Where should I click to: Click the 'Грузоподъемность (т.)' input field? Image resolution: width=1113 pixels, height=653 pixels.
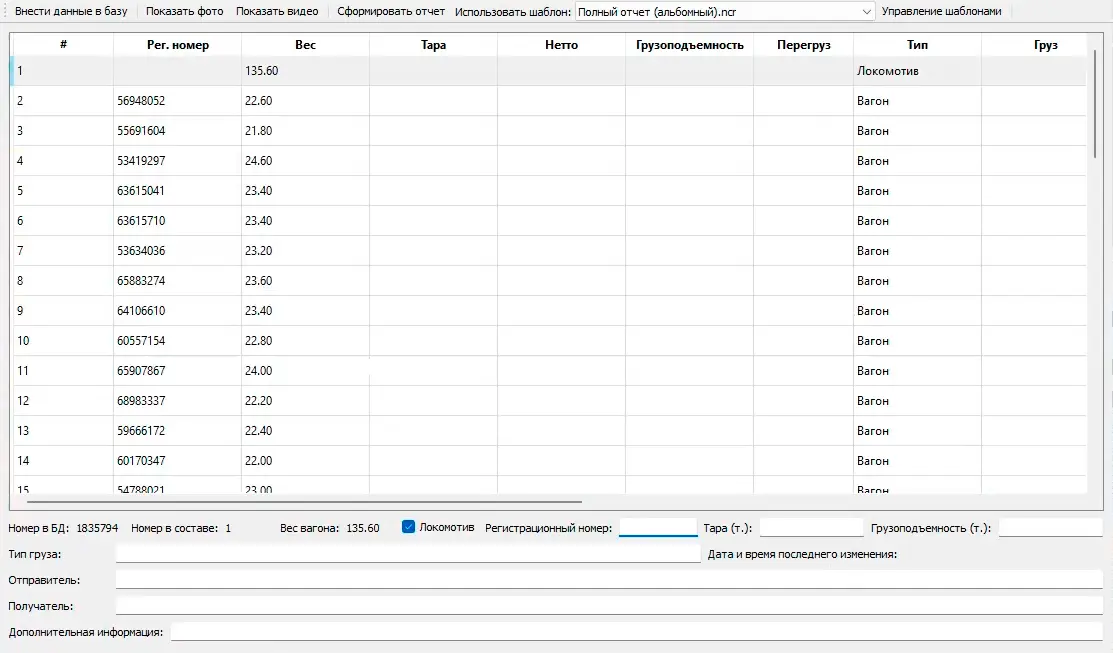(1049, 527)
